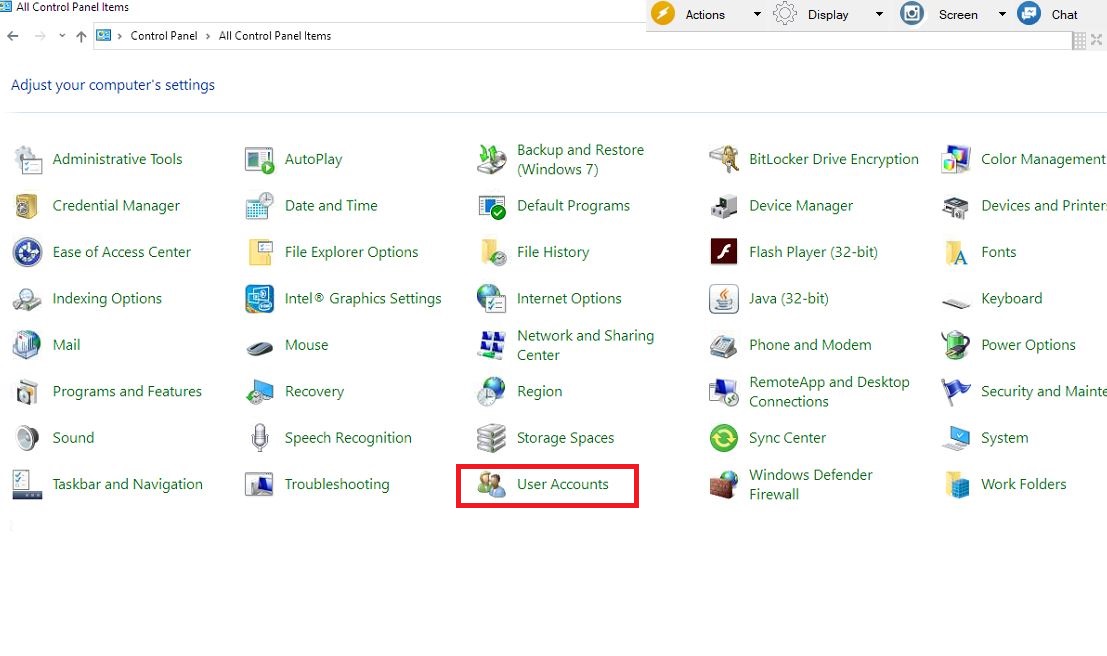The image size is (1107, 656).
Task: Open the Indexing Options icon
Action: point(28,299)
